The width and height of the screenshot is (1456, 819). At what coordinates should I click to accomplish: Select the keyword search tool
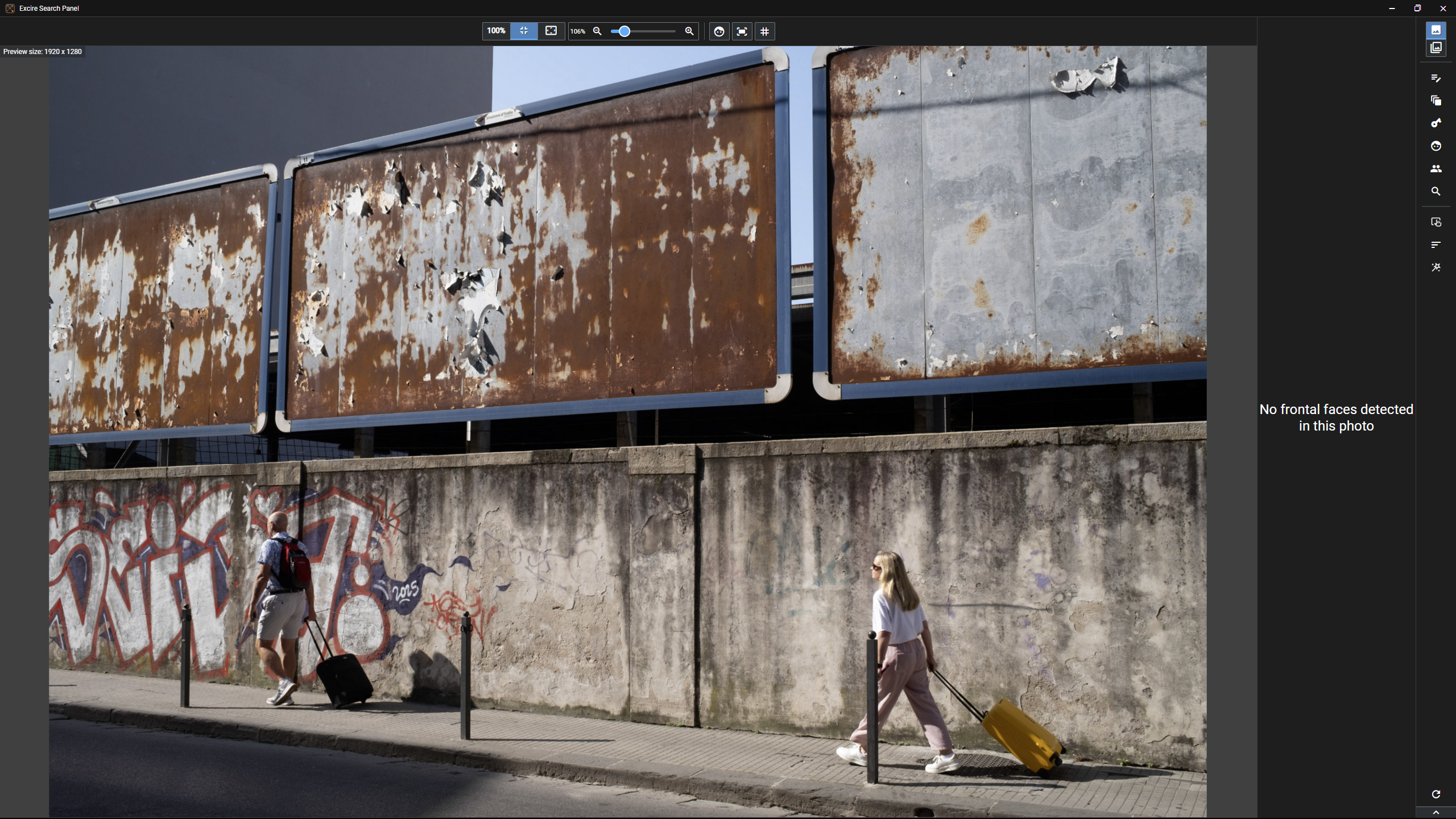click(1436, 123)
